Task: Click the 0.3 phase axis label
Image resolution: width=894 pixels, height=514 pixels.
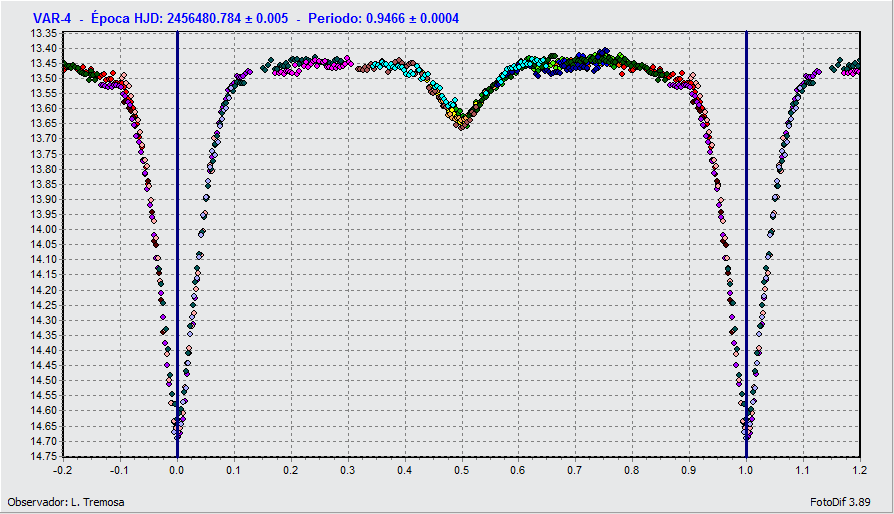Action: tap(348, 470)
